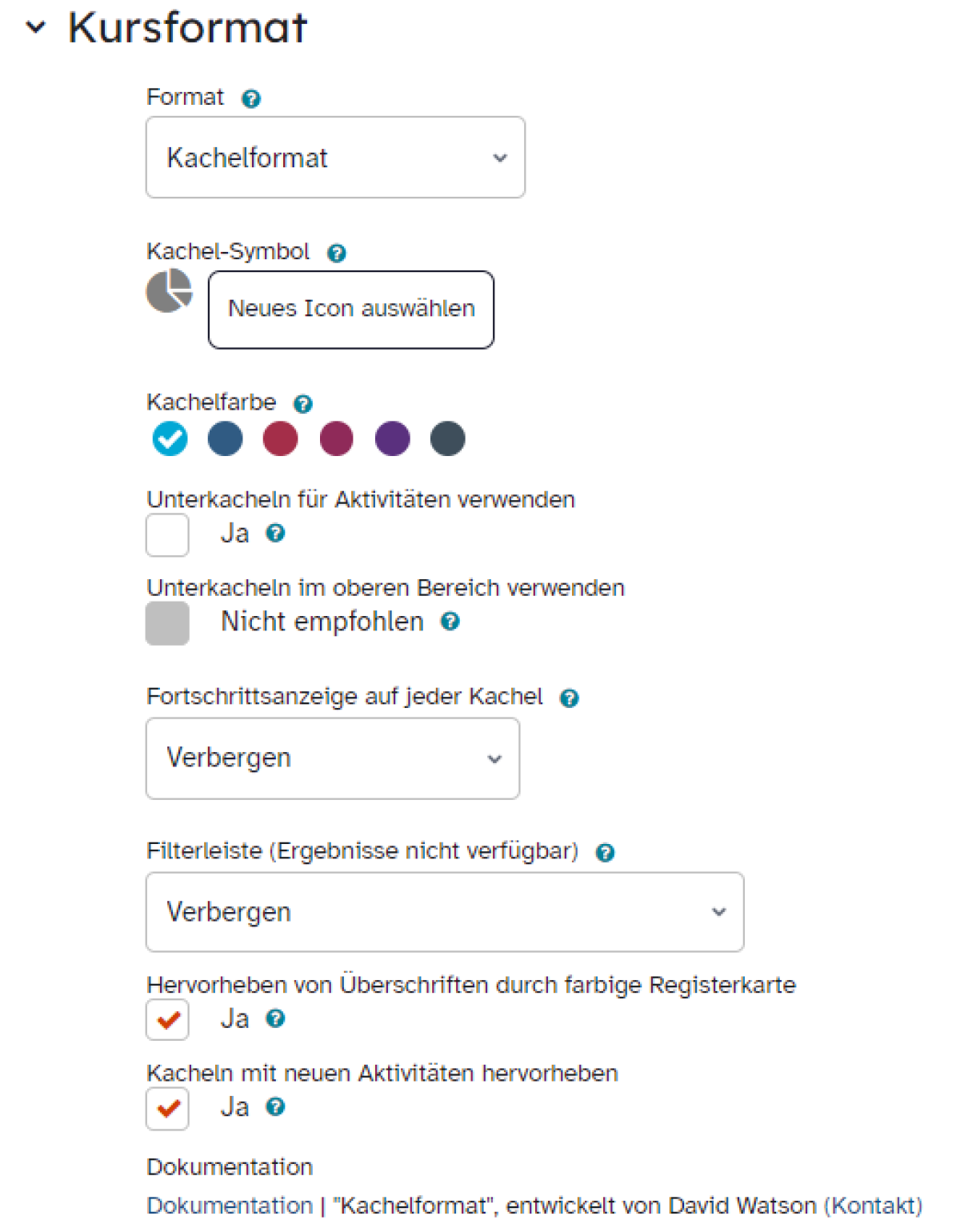Open the Fortschrittsanzeige dropdown set to Verbergen

coord(333,758)
